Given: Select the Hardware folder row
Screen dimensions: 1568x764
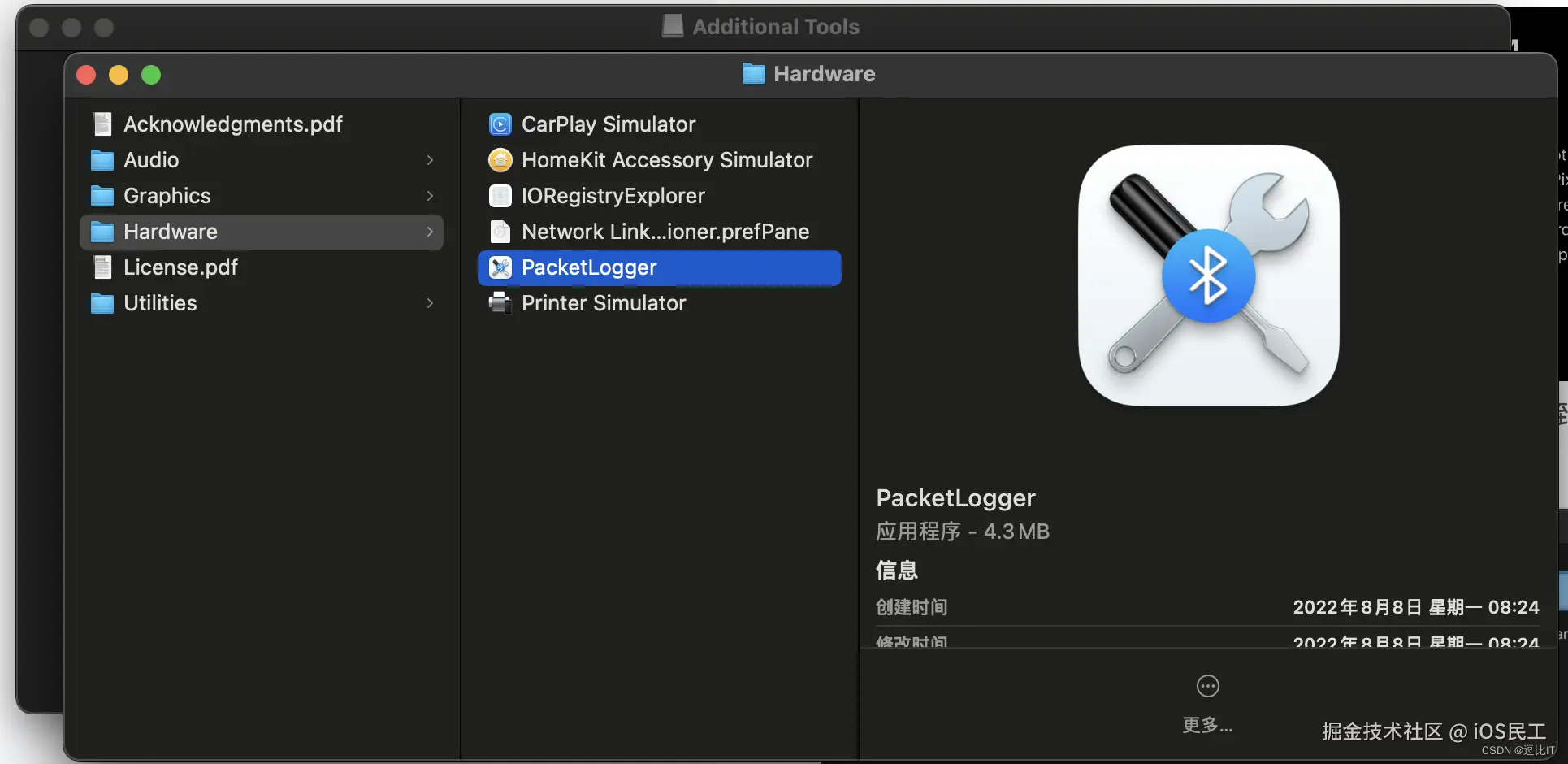Looking at the screenshot, I should [x=260, y=232].
